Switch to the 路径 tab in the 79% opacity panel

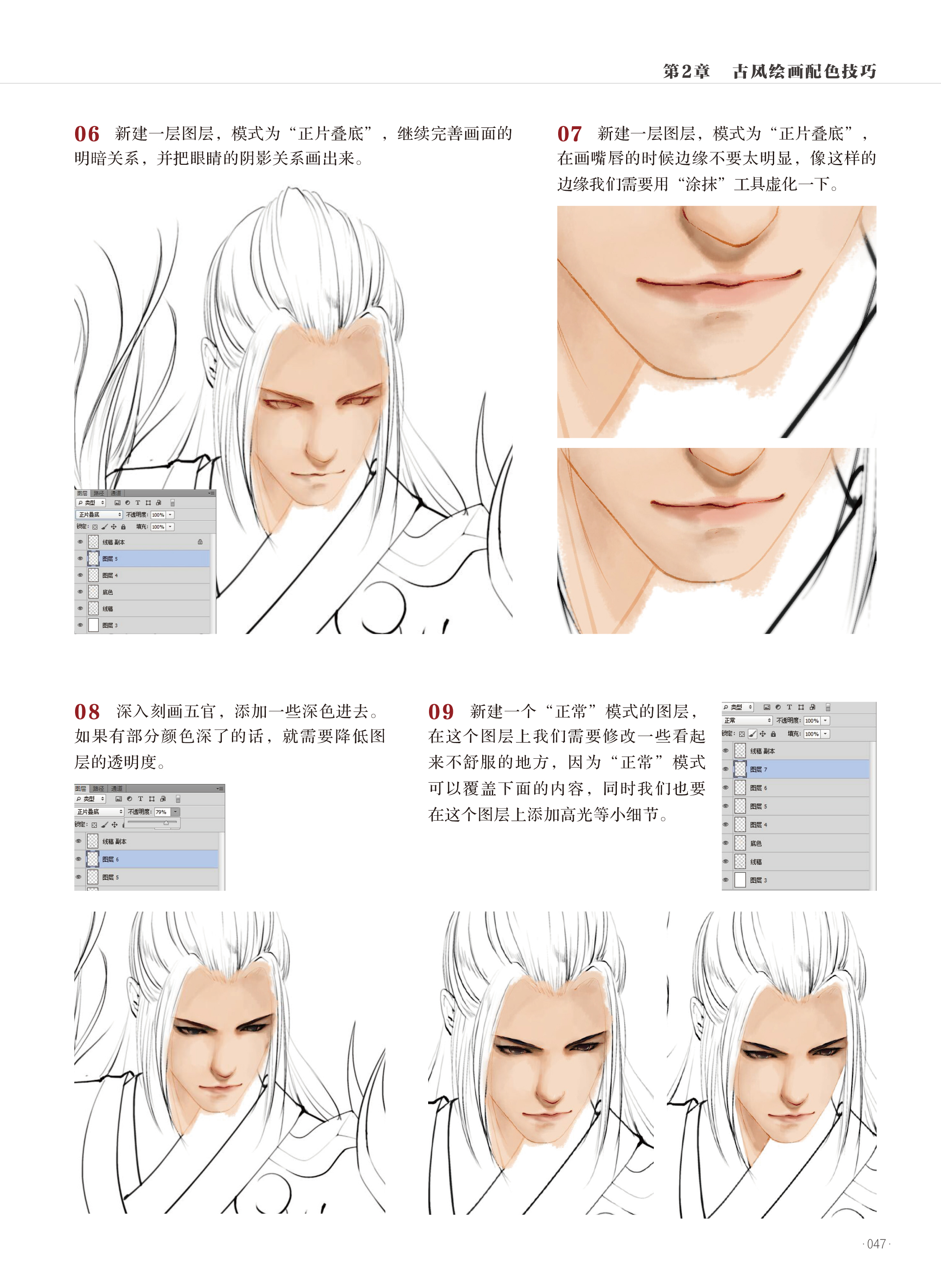point(99,788)
